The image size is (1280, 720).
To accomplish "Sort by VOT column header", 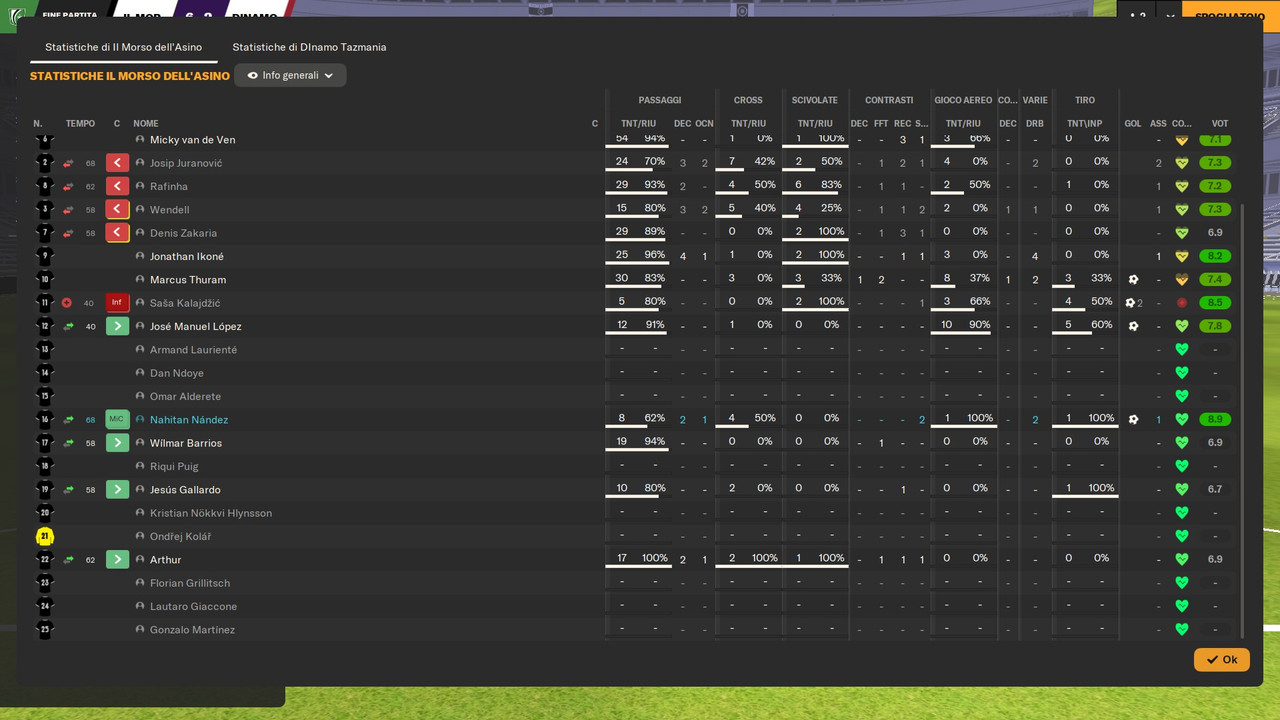I will click(1220, 124).
